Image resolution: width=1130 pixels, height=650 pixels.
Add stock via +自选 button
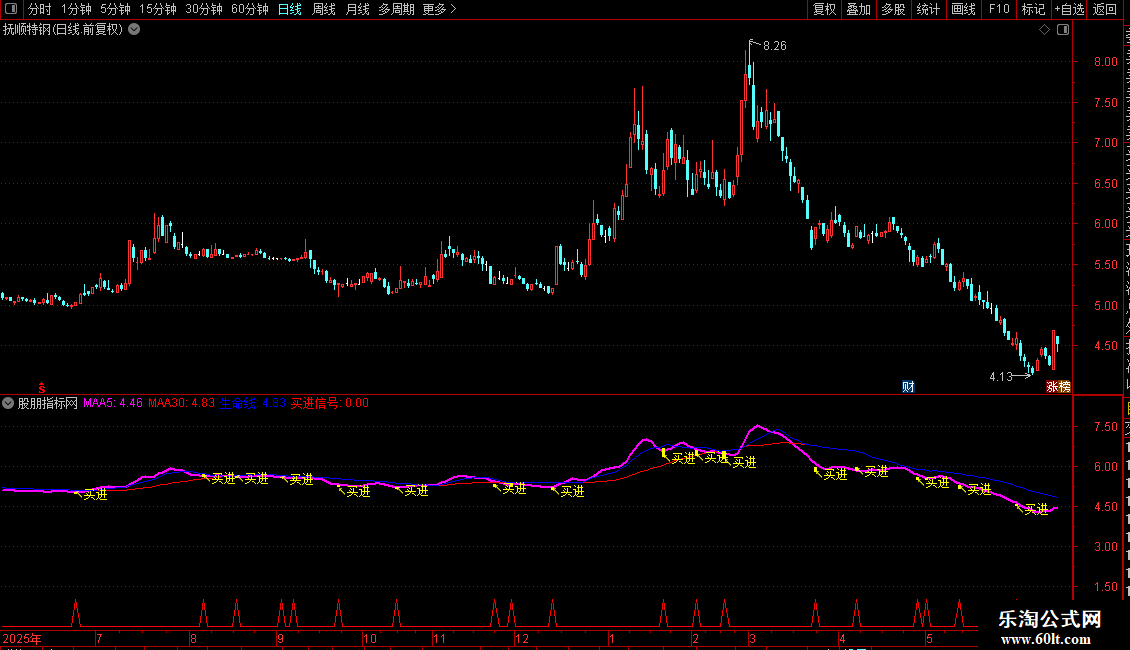[x=1069, y=9]
